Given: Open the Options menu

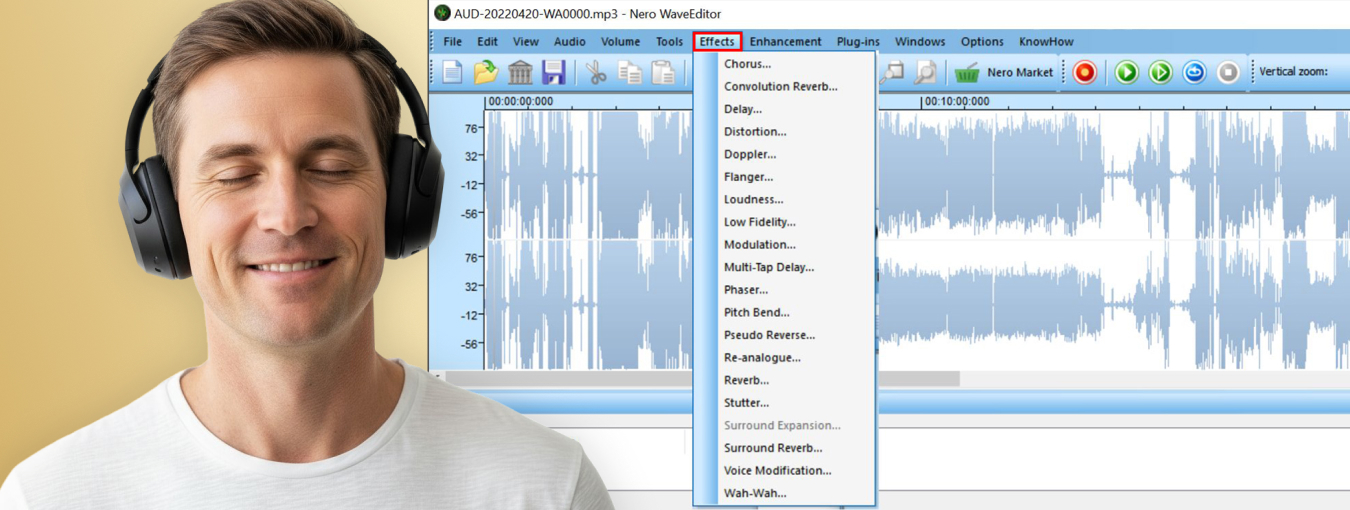Looking at the screenshot, I should tap(982, 41).
